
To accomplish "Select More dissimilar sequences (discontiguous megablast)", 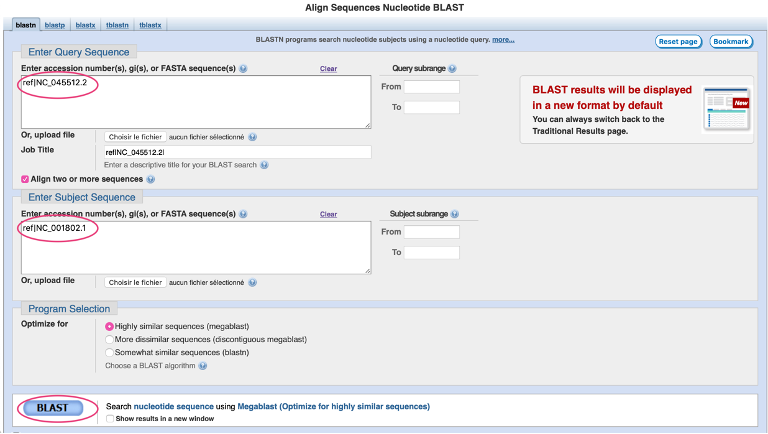I will [x=109, y=339].
